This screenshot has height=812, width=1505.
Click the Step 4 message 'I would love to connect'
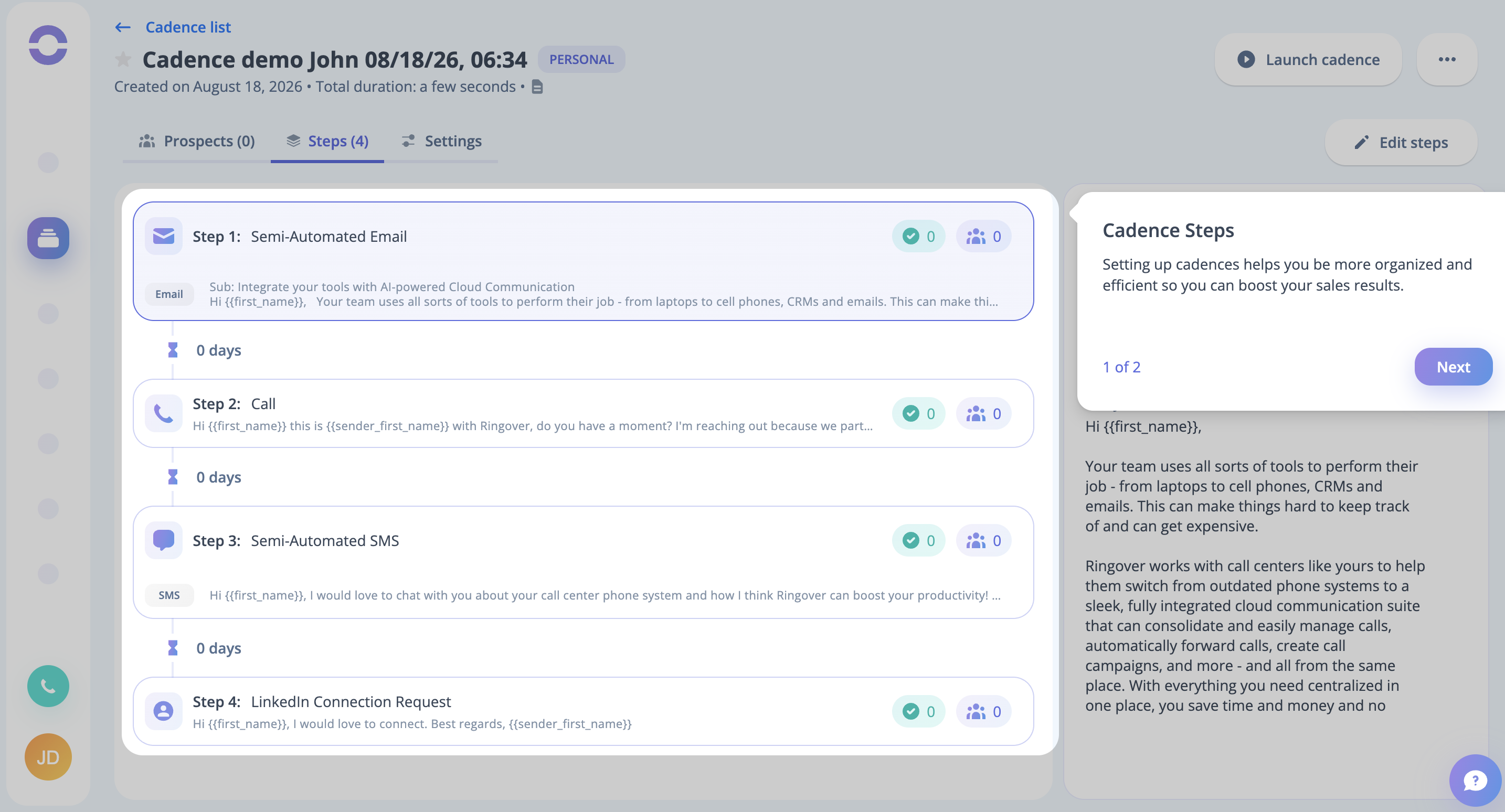(x=412, y=724)
